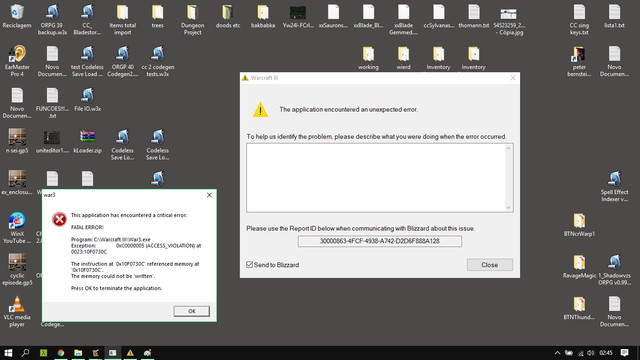640x360 pixels.
Task: Open the Windows Start menu
Action: [8, 353]
